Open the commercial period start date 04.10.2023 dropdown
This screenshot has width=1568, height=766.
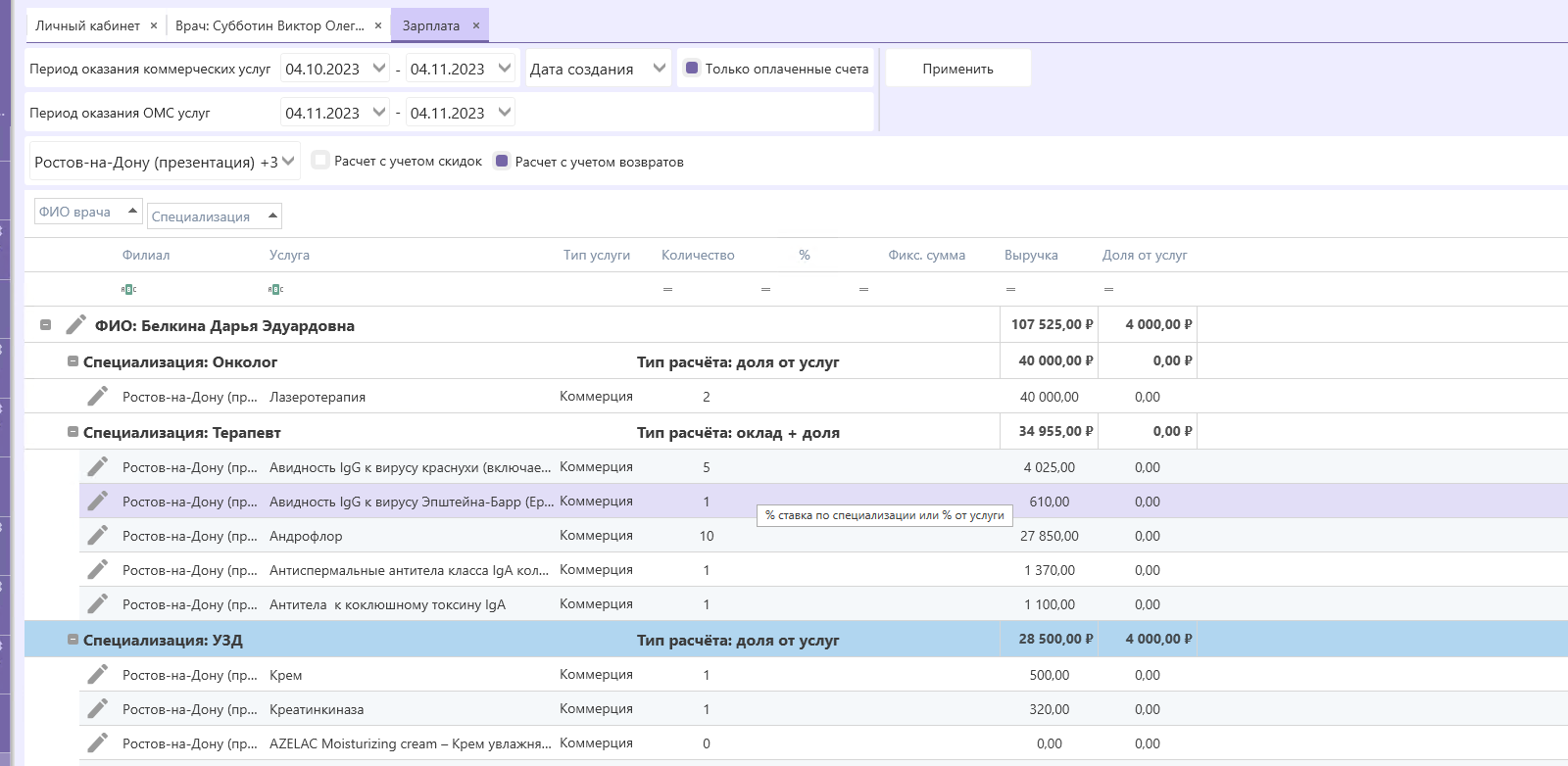pyautogui.click(x=378, y=69)
